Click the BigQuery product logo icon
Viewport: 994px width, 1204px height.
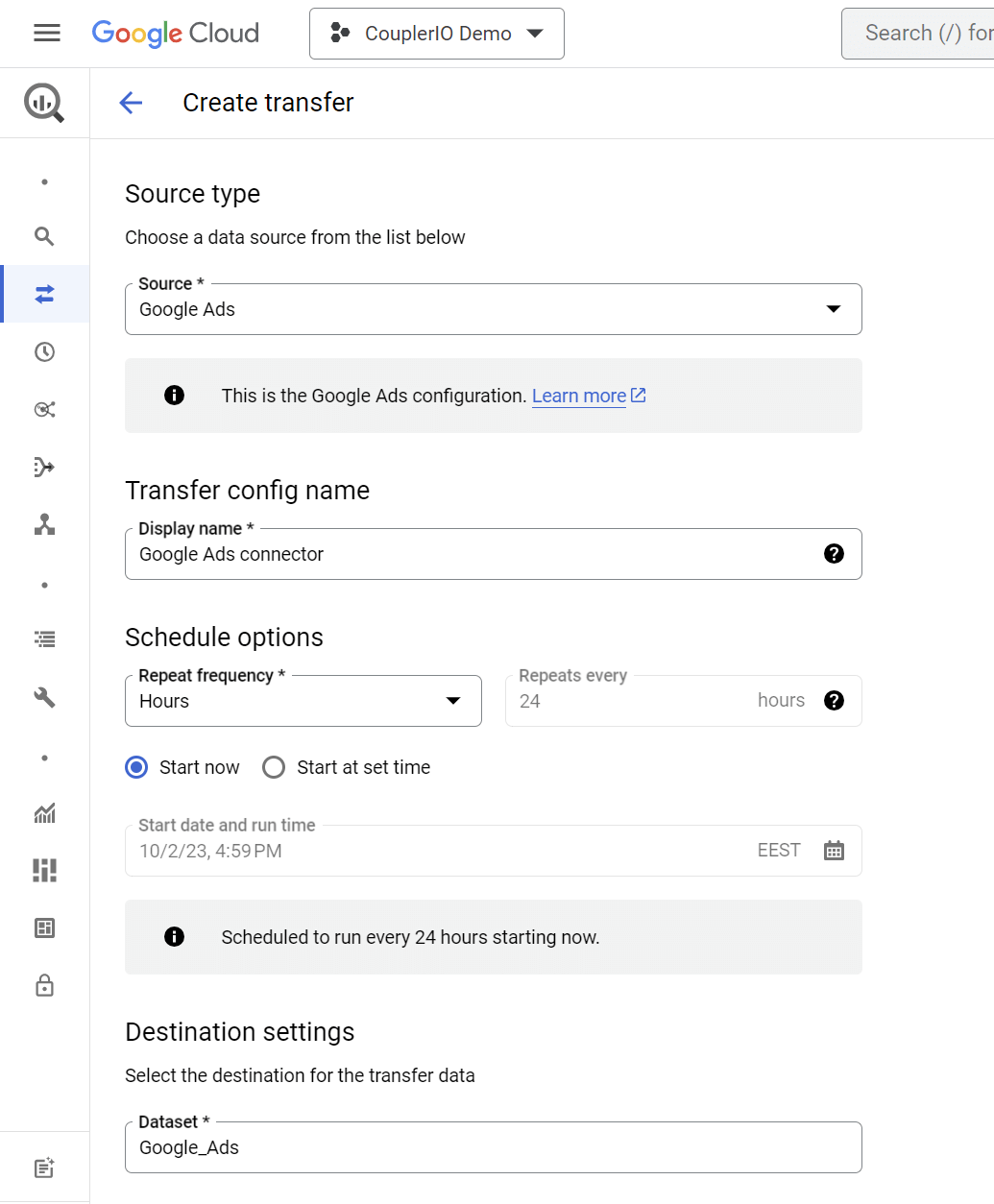44,103
